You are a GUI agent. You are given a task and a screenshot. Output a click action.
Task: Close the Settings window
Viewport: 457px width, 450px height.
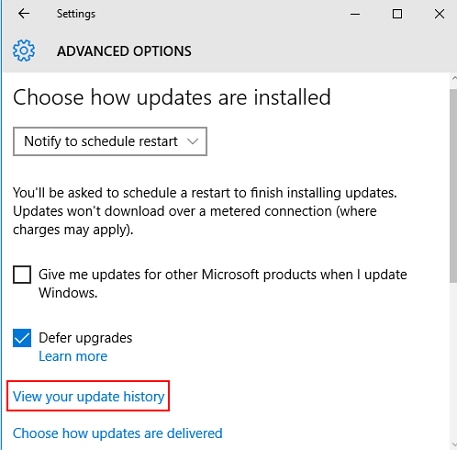coord(439,14)
